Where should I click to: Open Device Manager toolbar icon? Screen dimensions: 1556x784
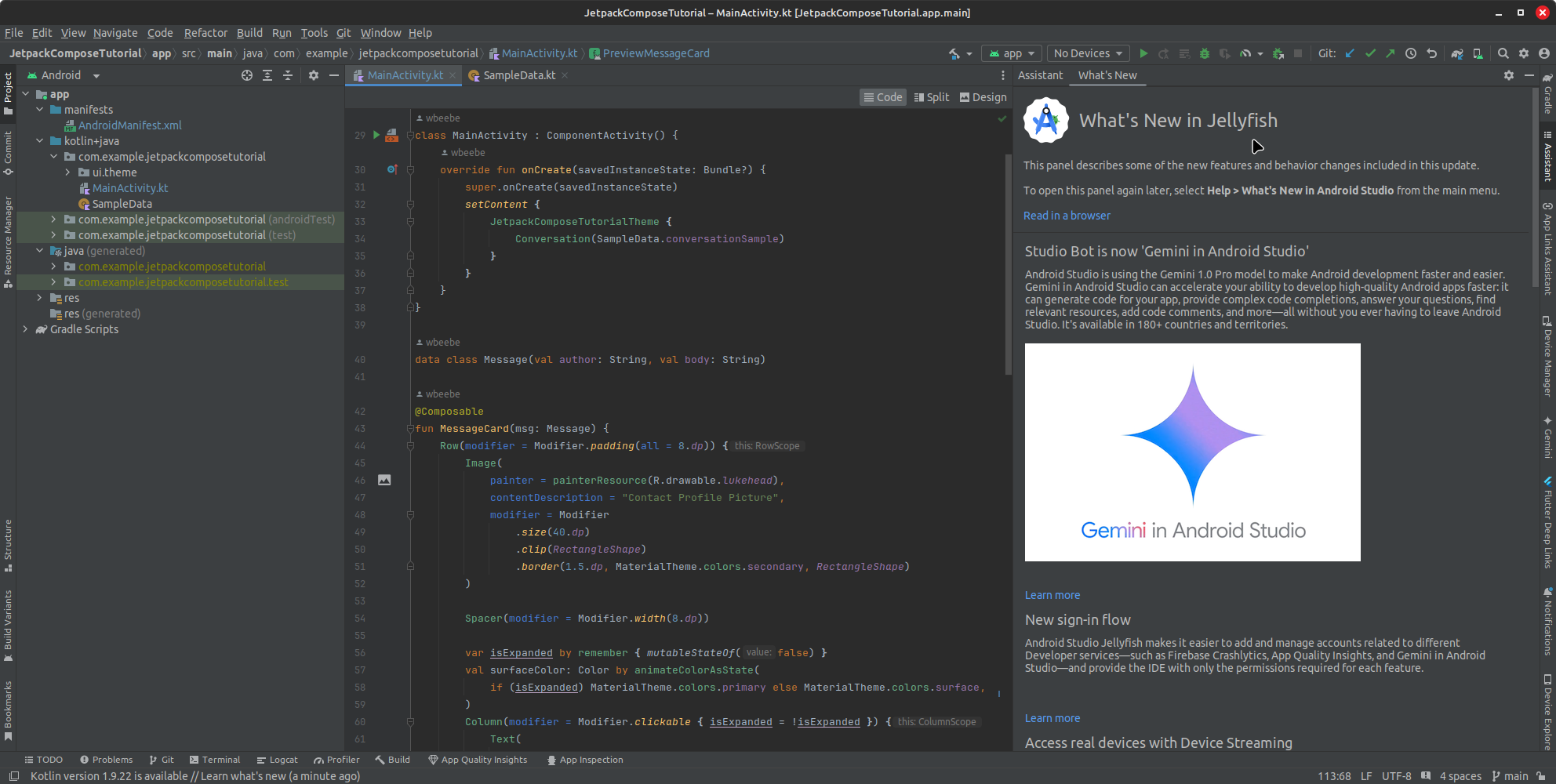tap(1478, 53)
